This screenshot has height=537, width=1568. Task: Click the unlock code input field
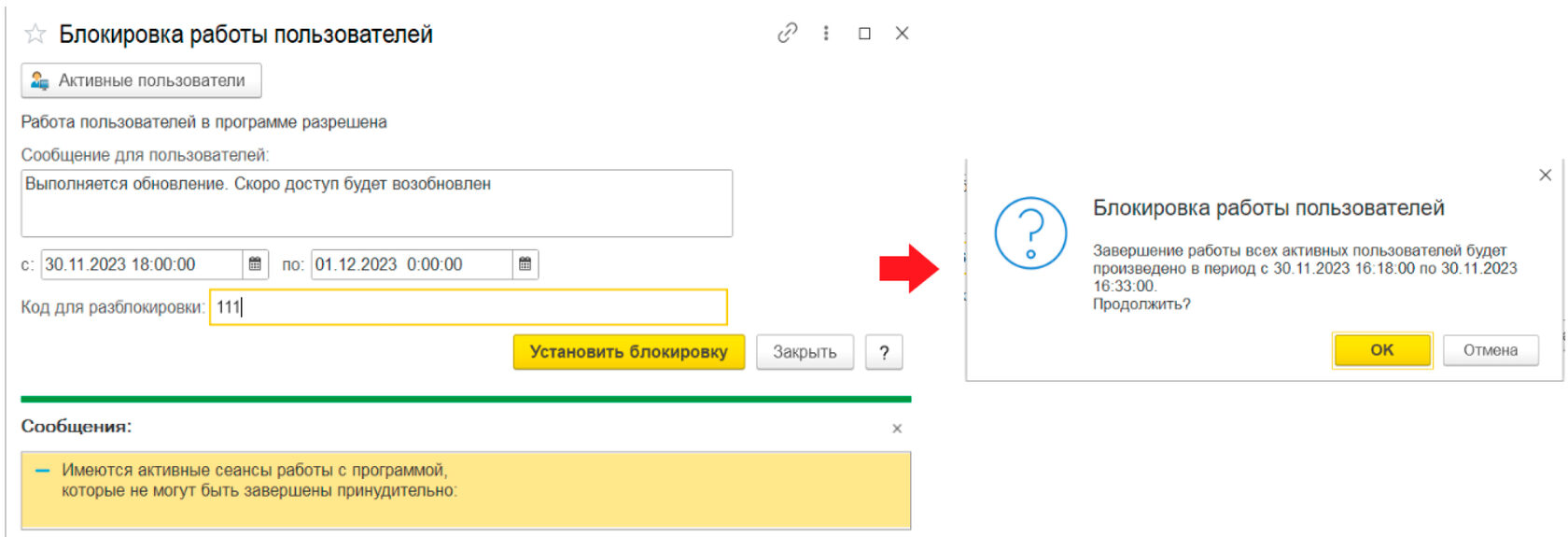(x=469, y=307)
